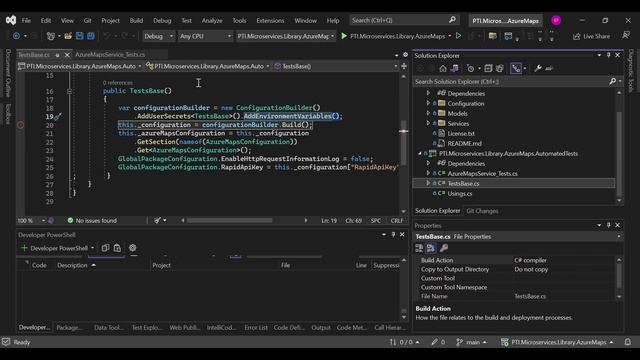The height and width of the screenshot is (360, 640).
Task: Click the Navigate Backward arrow icon
Action: click(x=16, y=36)
